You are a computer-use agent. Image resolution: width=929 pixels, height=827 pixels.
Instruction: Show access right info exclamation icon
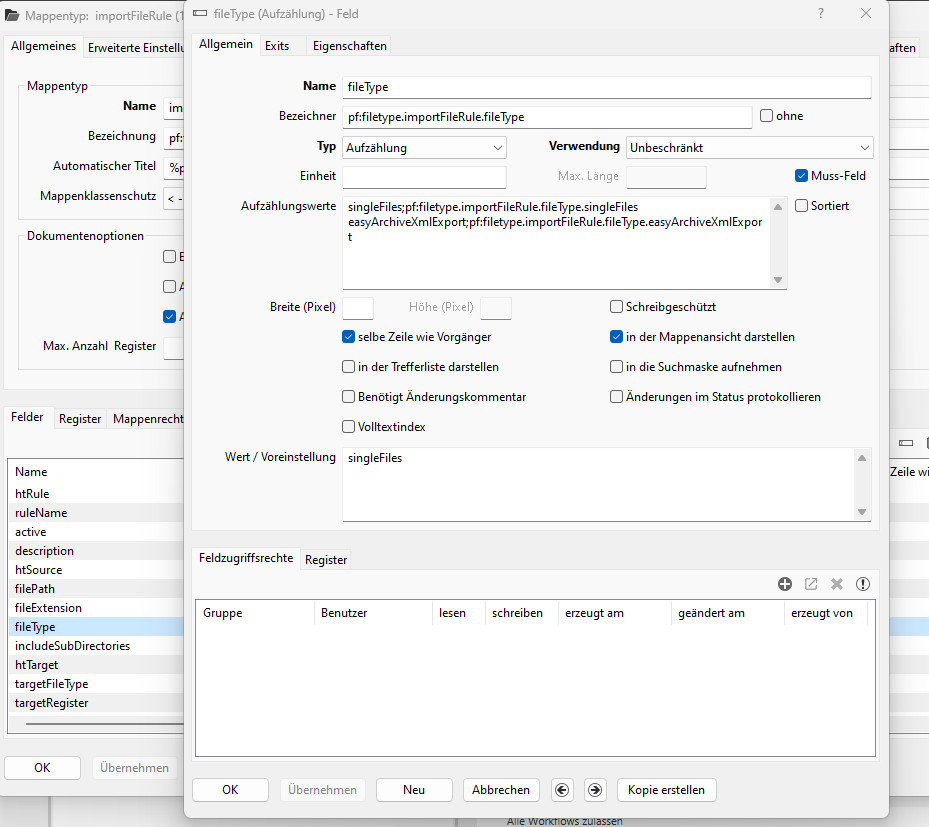(863, 584)
